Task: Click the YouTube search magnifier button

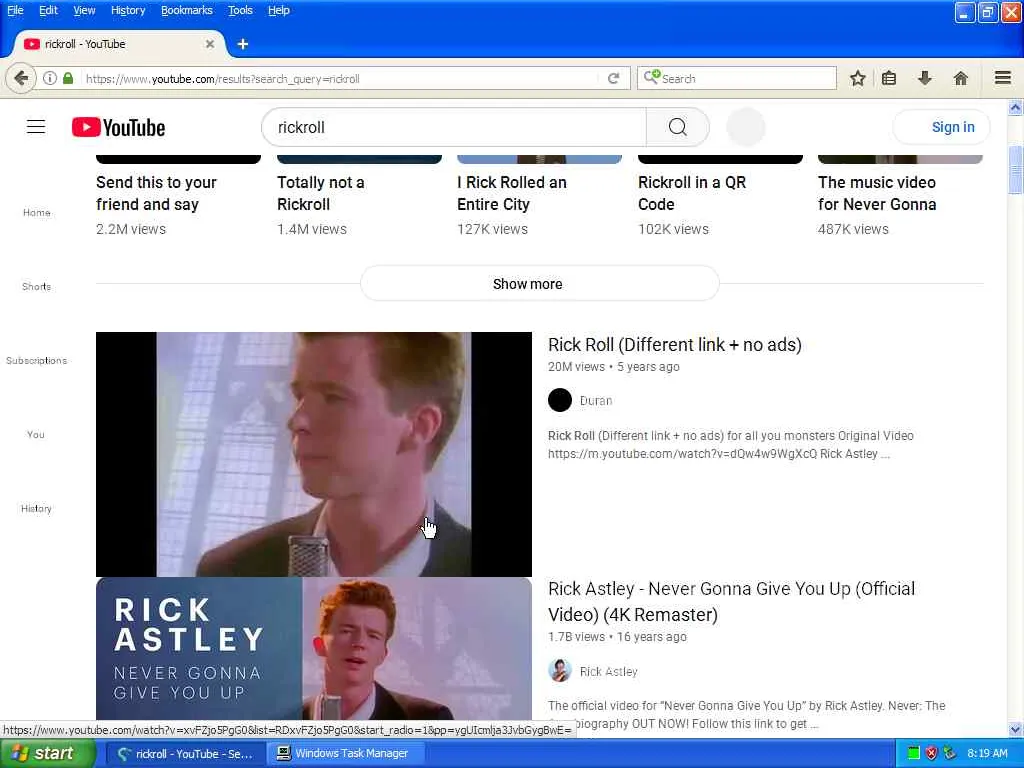Action: (677, 127)
